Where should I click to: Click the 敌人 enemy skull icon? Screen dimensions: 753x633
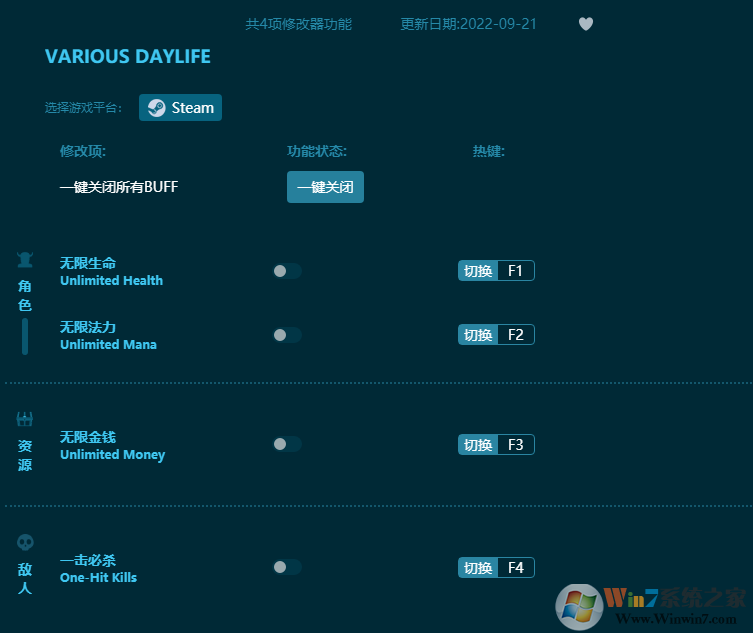coord(25,543)
